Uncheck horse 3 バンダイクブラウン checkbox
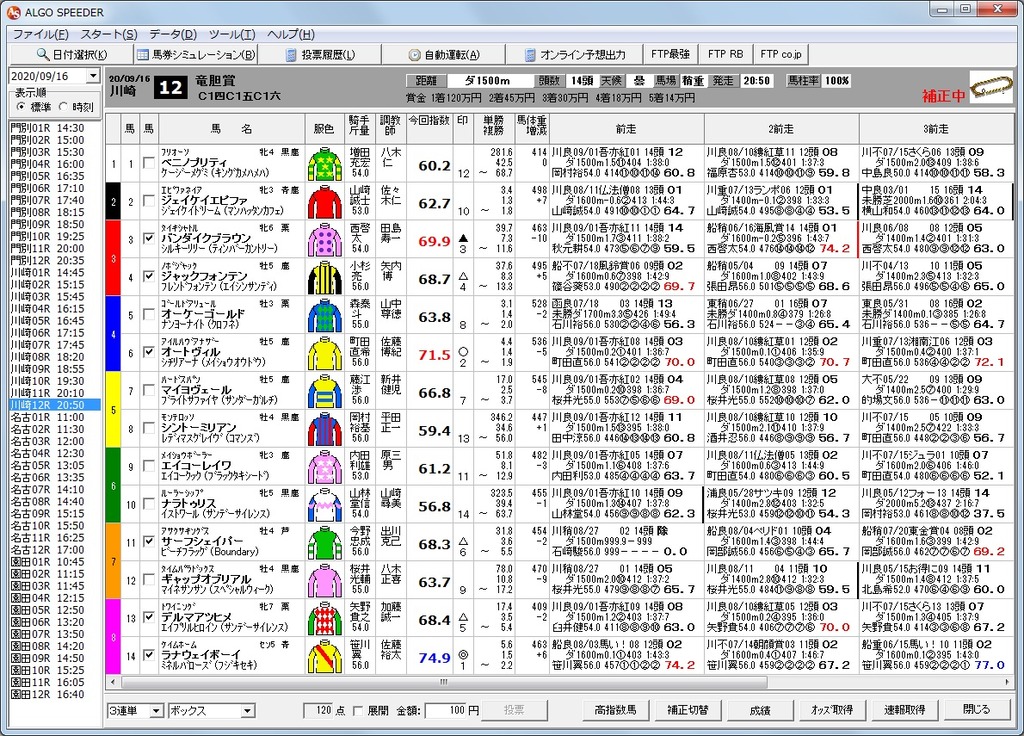 149,238
